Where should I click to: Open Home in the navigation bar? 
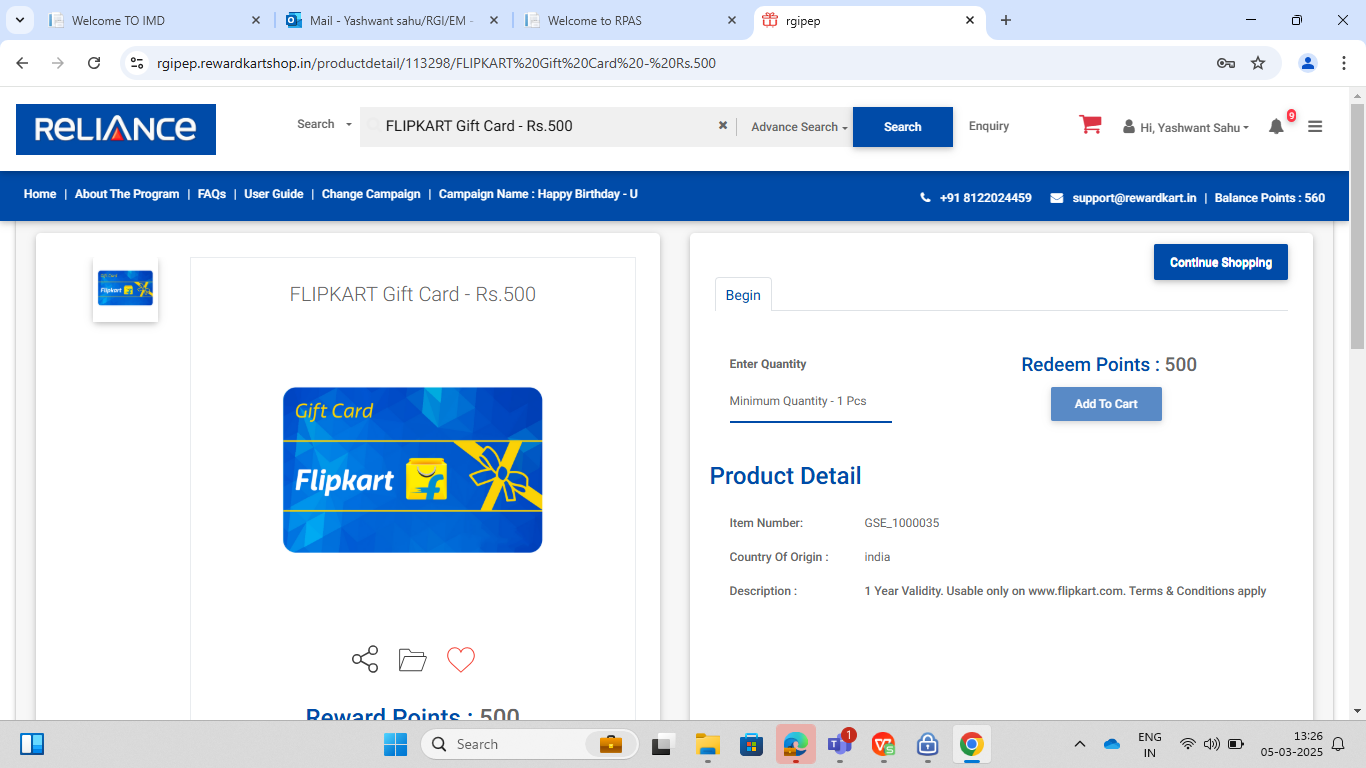pyautogui.click(x=40, y=194)
